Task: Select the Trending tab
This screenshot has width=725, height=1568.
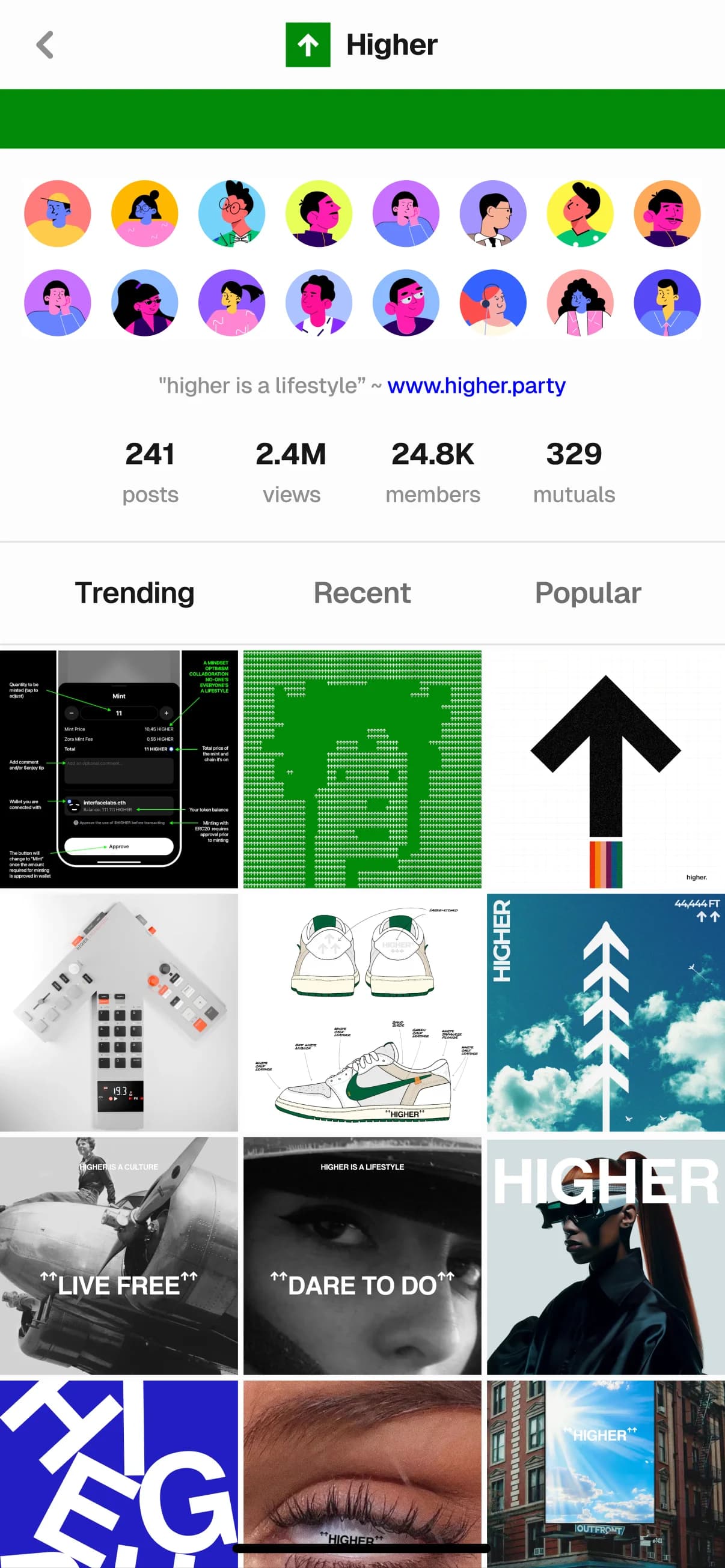Action: (135, 593)
